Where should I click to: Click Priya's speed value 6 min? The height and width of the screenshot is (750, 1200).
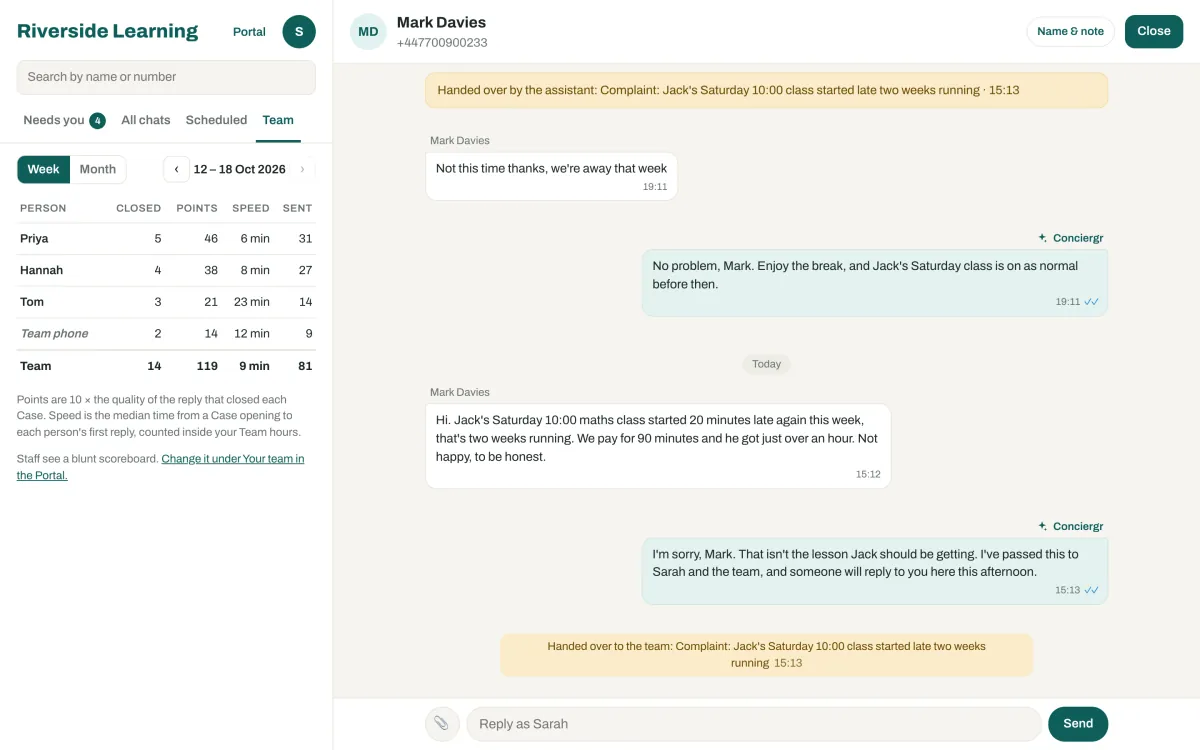(254, 239)
